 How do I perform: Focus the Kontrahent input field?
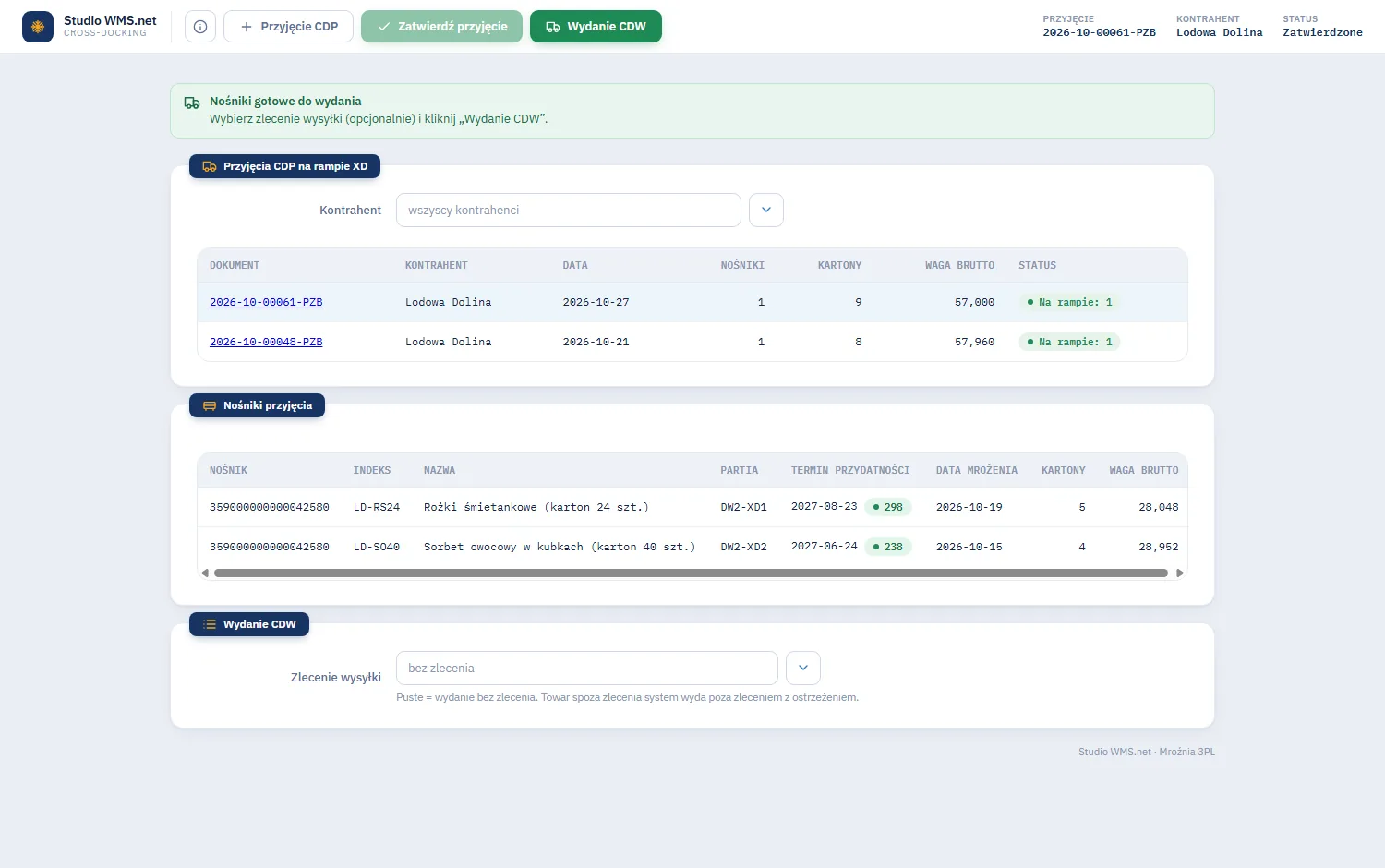(x=569, y=210)
